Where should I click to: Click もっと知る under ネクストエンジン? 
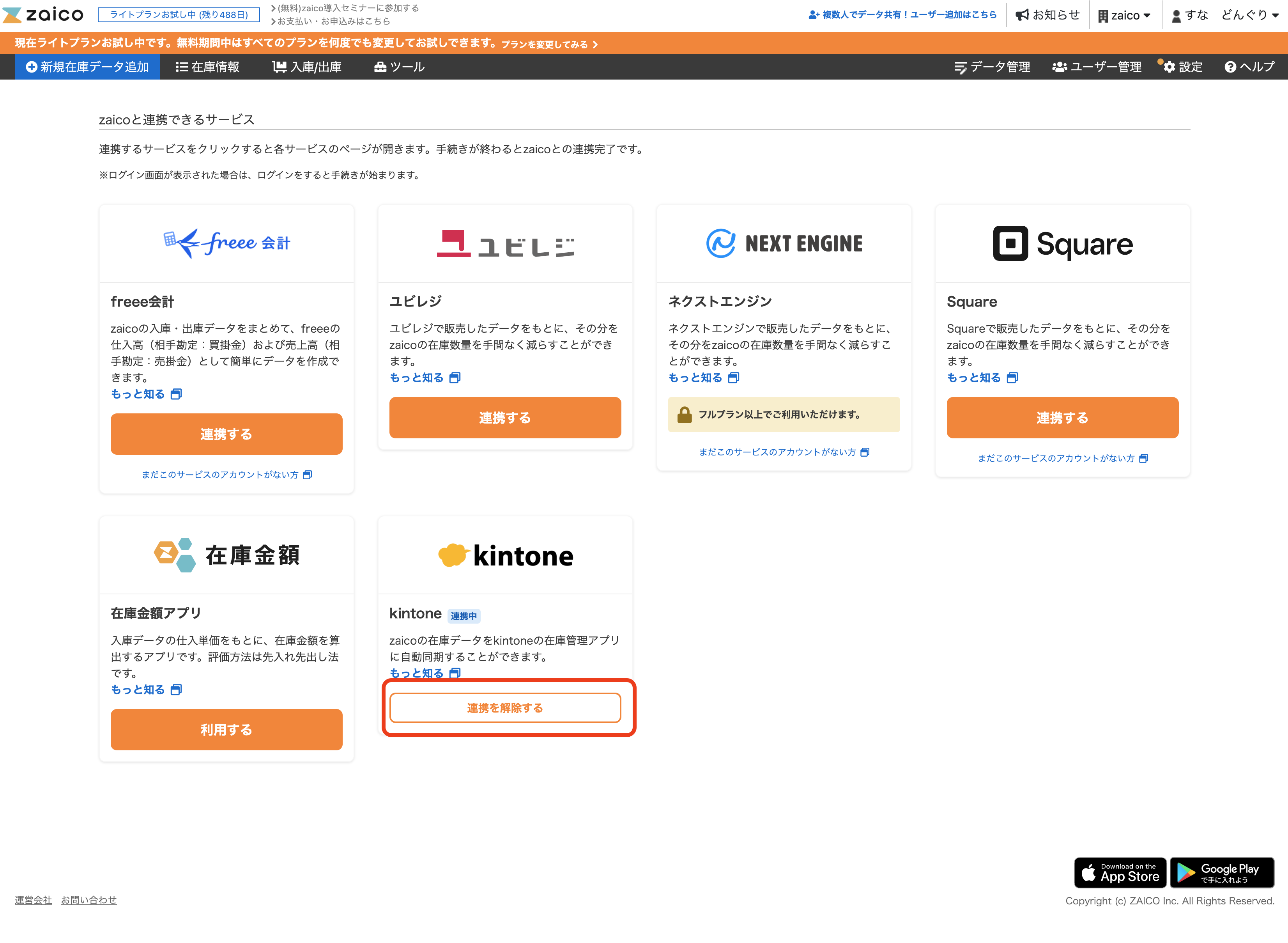pos(703,377)
